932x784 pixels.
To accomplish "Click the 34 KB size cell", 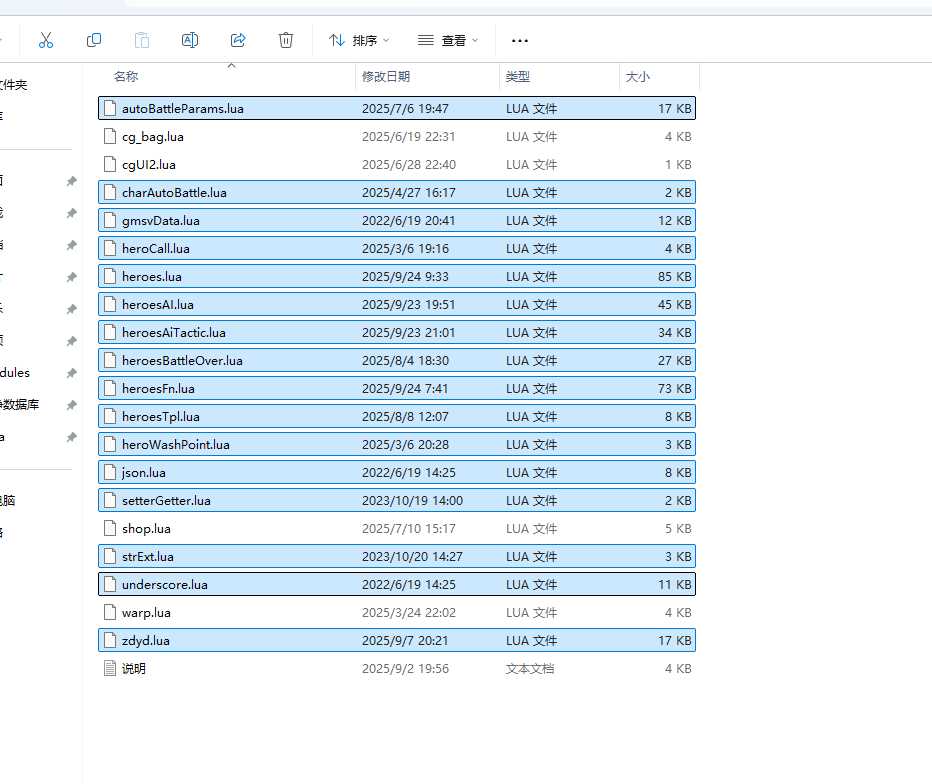I will coord(674,332).
